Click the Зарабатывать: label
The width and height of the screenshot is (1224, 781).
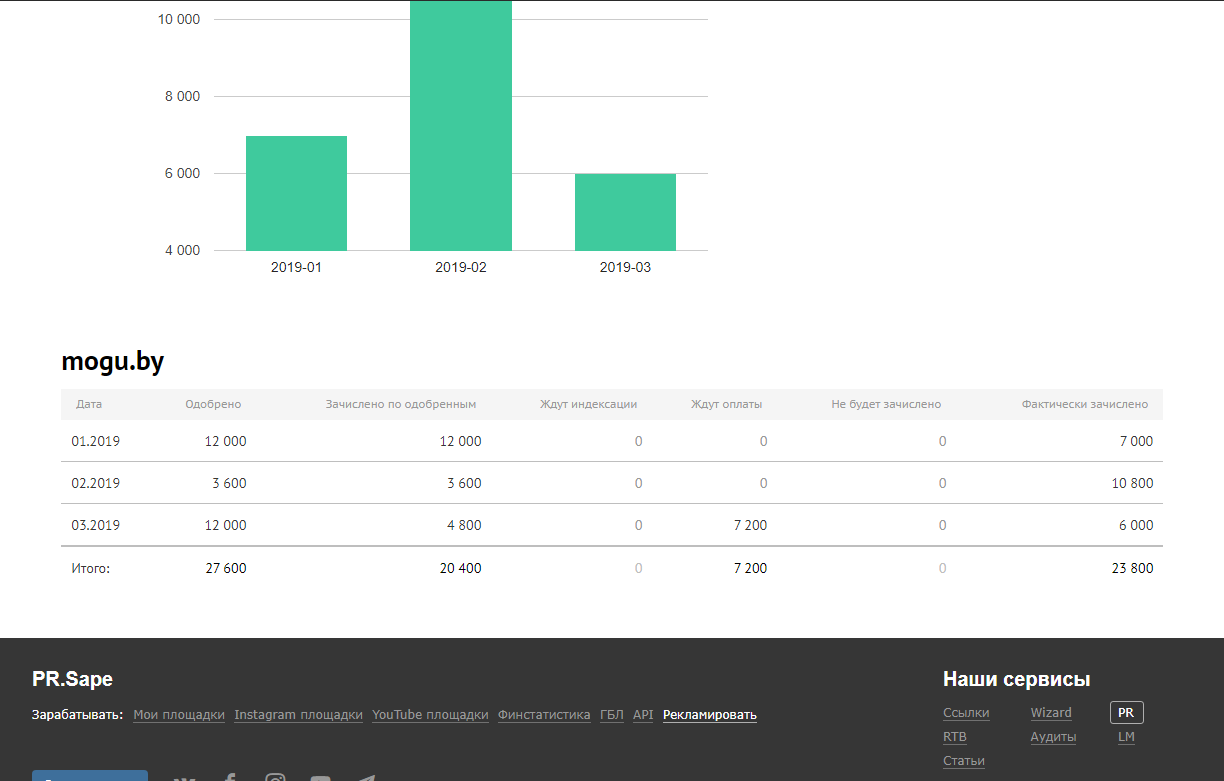point(77,715)
